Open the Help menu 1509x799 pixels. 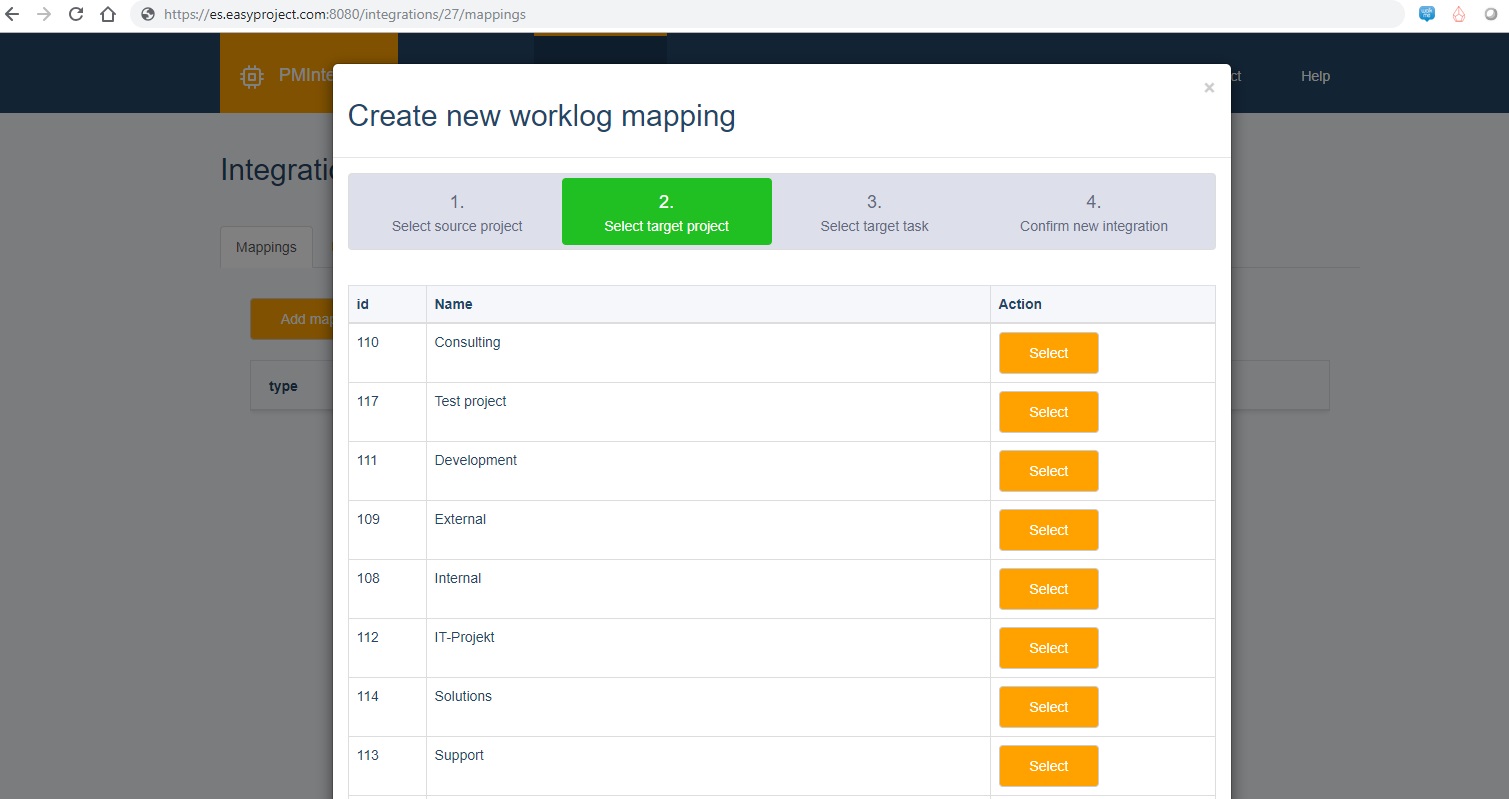(1315, 76)
